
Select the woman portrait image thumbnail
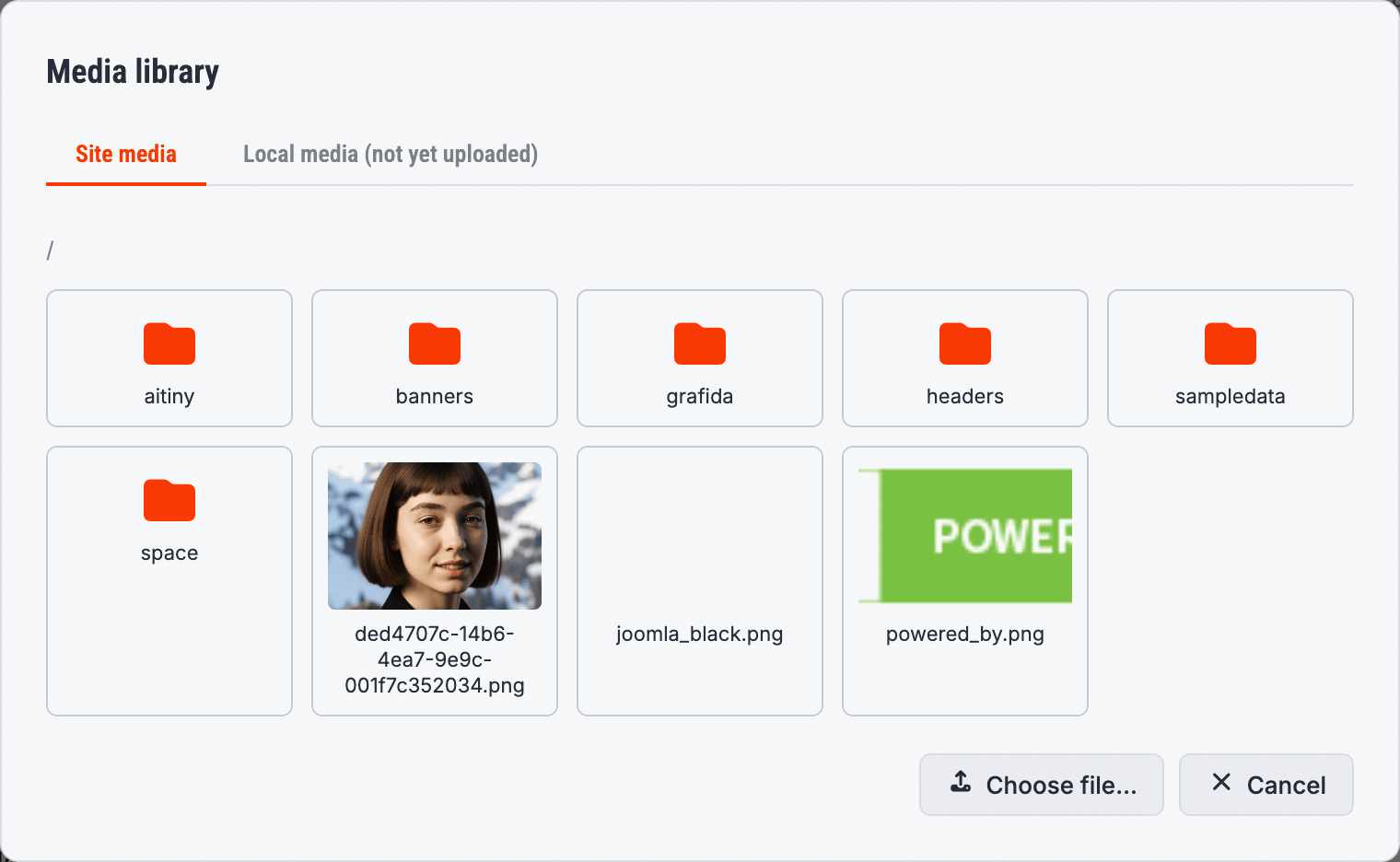(x=435, y=536)
